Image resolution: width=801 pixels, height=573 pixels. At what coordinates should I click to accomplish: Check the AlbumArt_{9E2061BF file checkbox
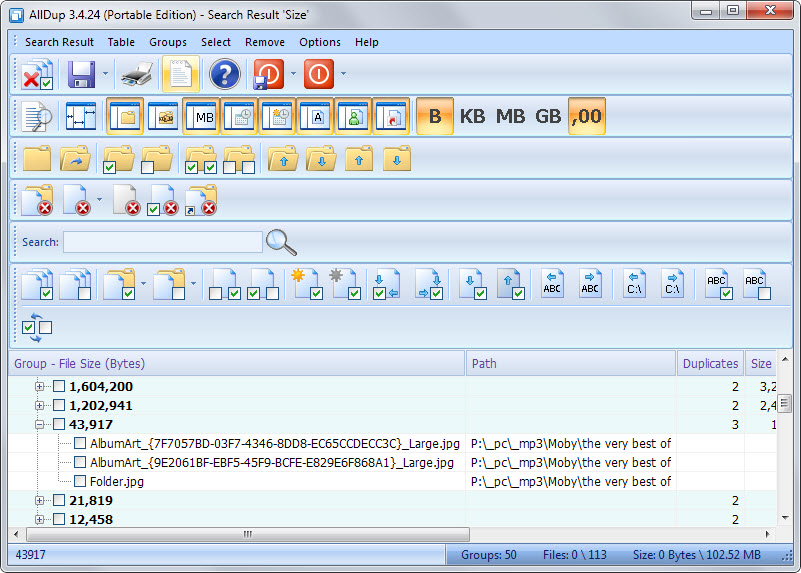(80, 462)
